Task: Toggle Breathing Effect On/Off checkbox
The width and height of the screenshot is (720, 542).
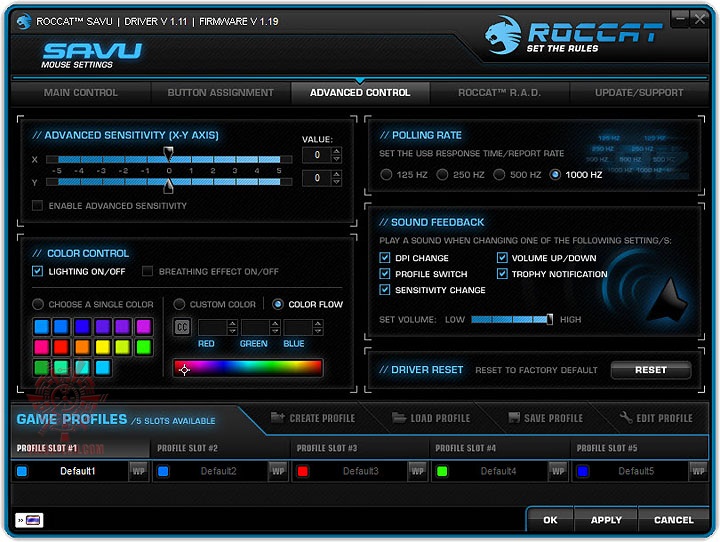Action: click(x=147, y=271)
